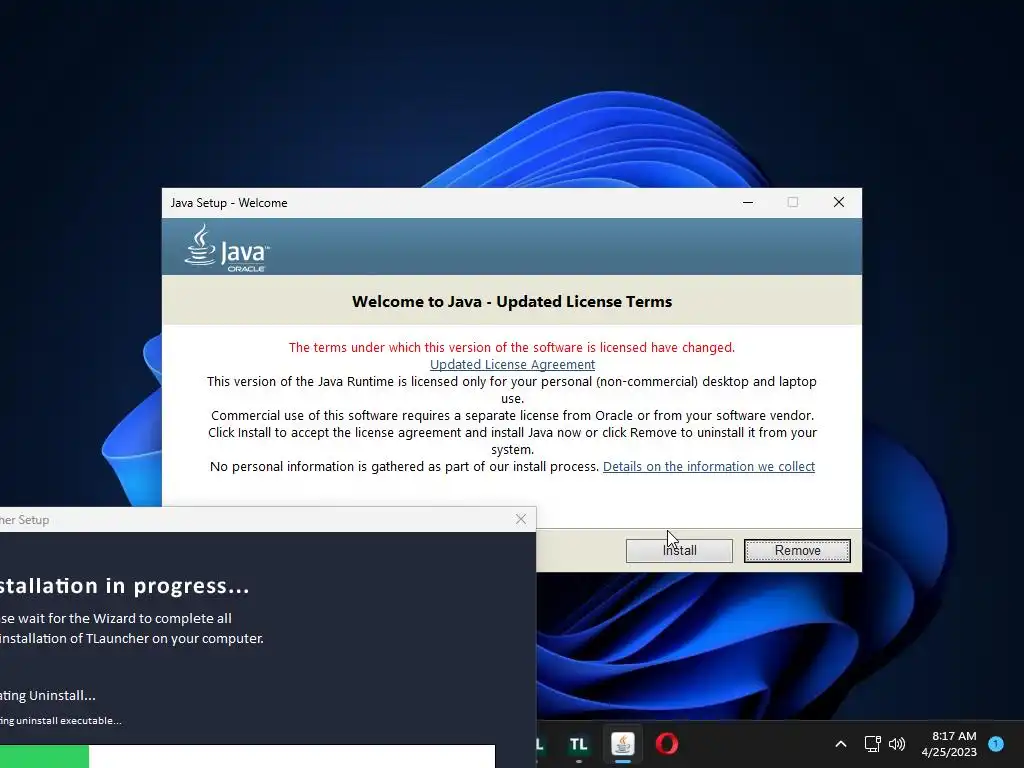The width and height of the screenshot is (1024, 768).
Task: Open the clock showing 8:17 AM
Action: (949, 744)
